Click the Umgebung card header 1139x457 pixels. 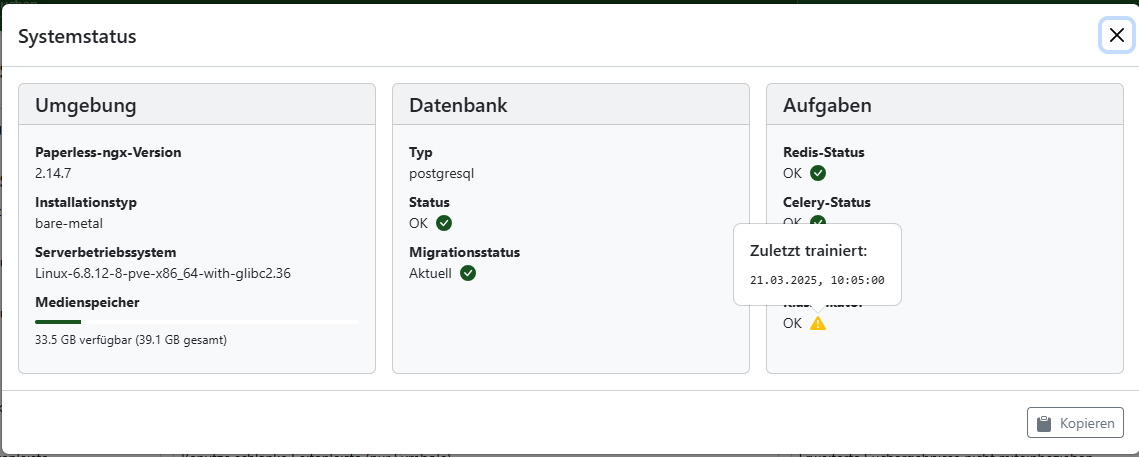point(197,105)
